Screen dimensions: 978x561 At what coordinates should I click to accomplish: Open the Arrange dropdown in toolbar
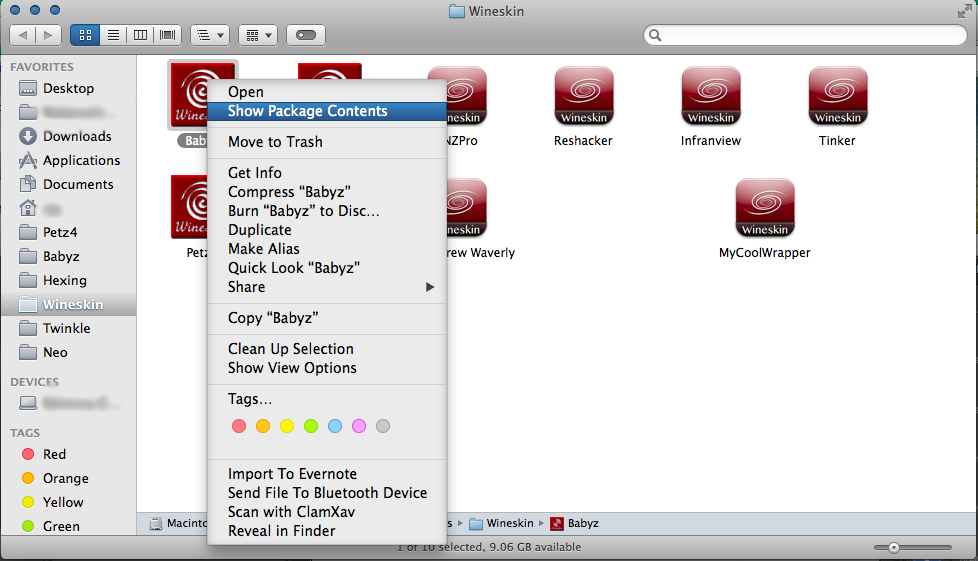[x=257, y=35]
